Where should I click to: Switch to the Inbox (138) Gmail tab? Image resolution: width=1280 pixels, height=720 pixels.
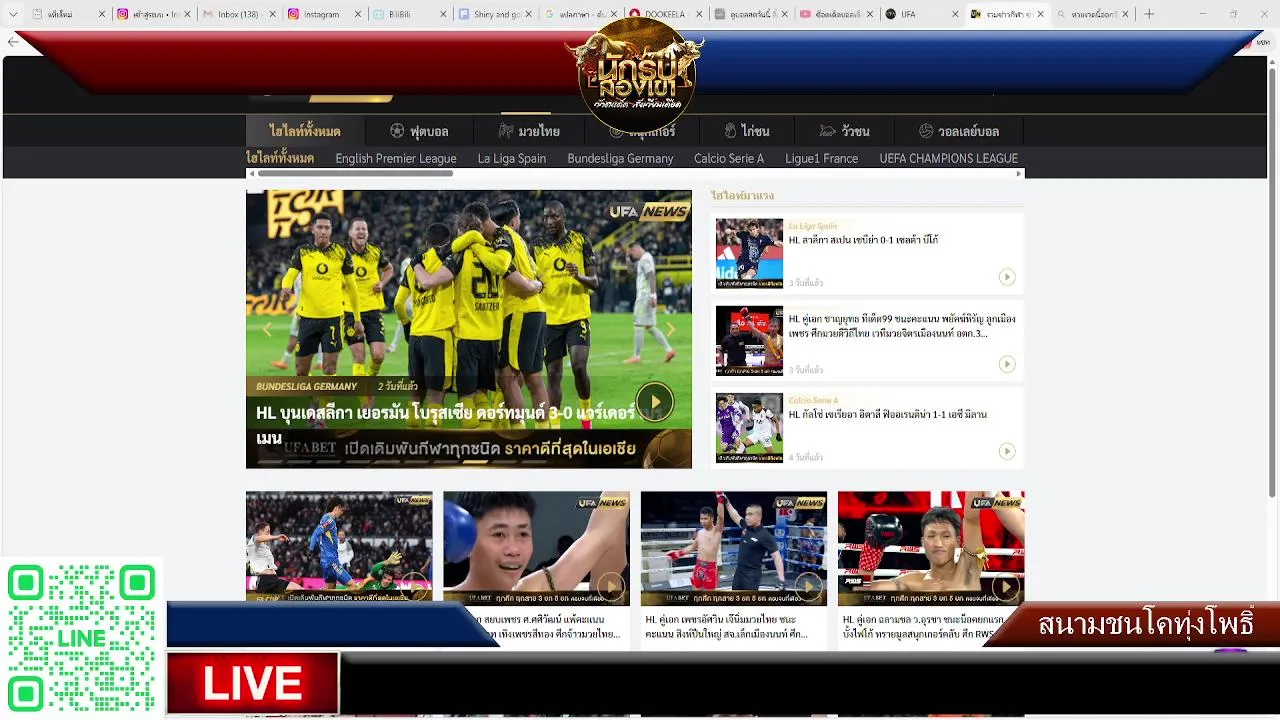(x=238, y=14)
